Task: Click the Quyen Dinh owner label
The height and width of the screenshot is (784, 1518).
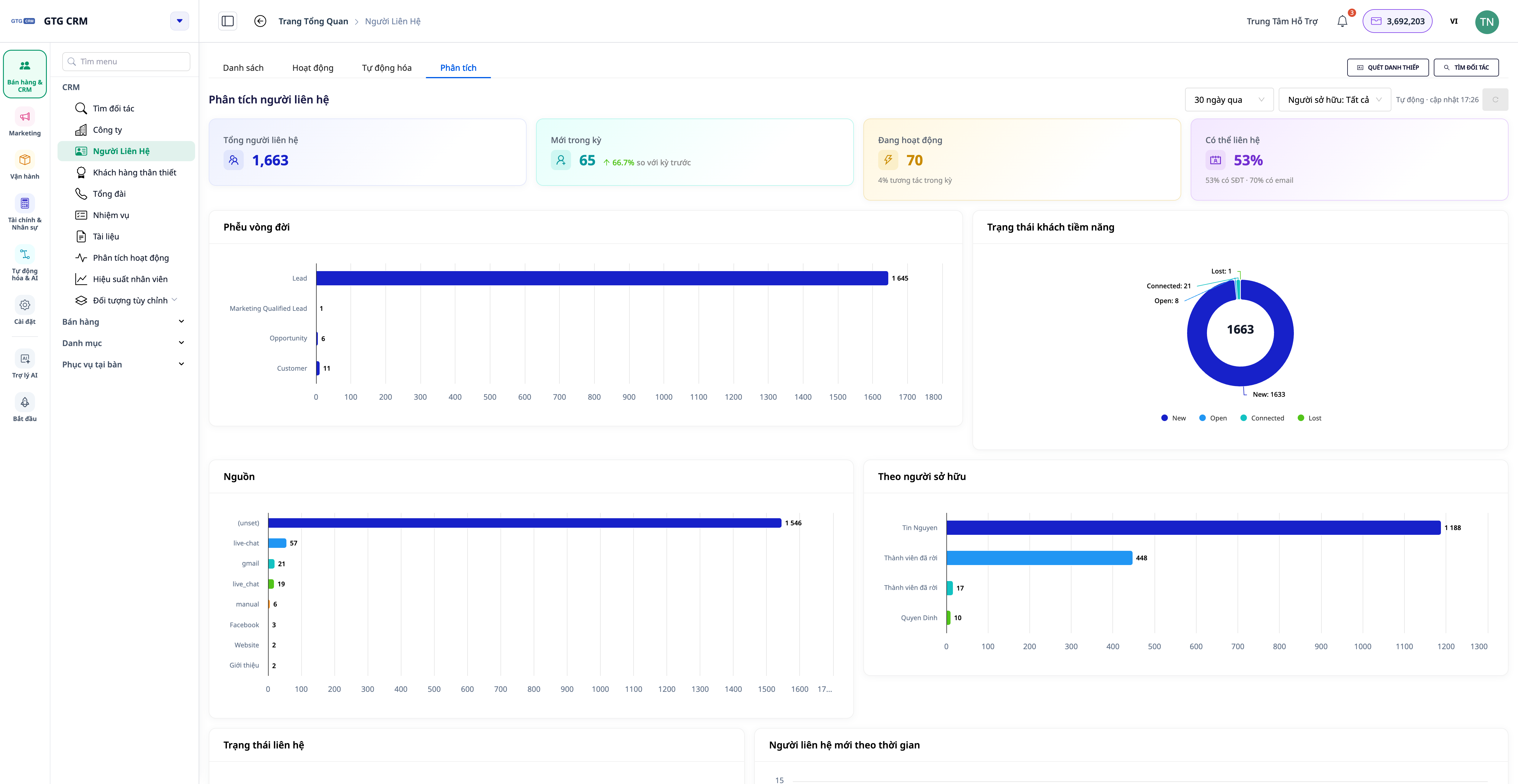Action: point(919,618)
